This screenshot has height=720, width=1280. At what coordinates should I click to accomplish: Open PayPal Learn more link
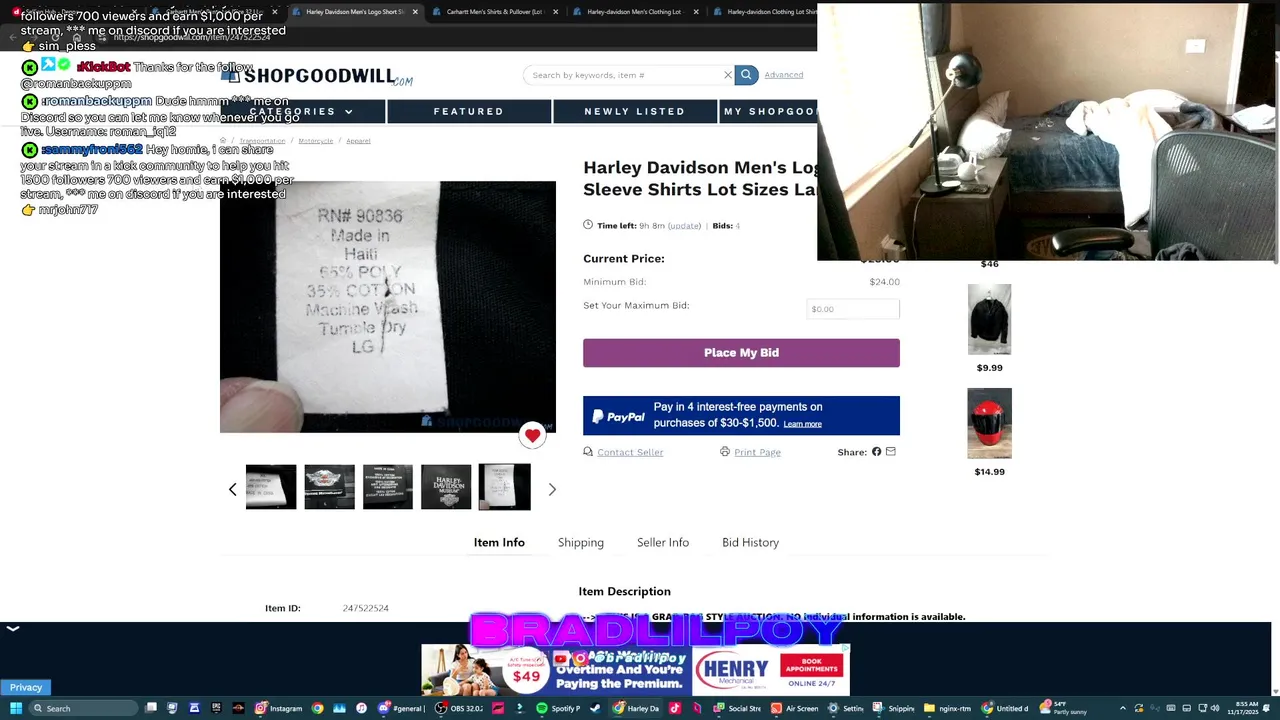[802, 424]
